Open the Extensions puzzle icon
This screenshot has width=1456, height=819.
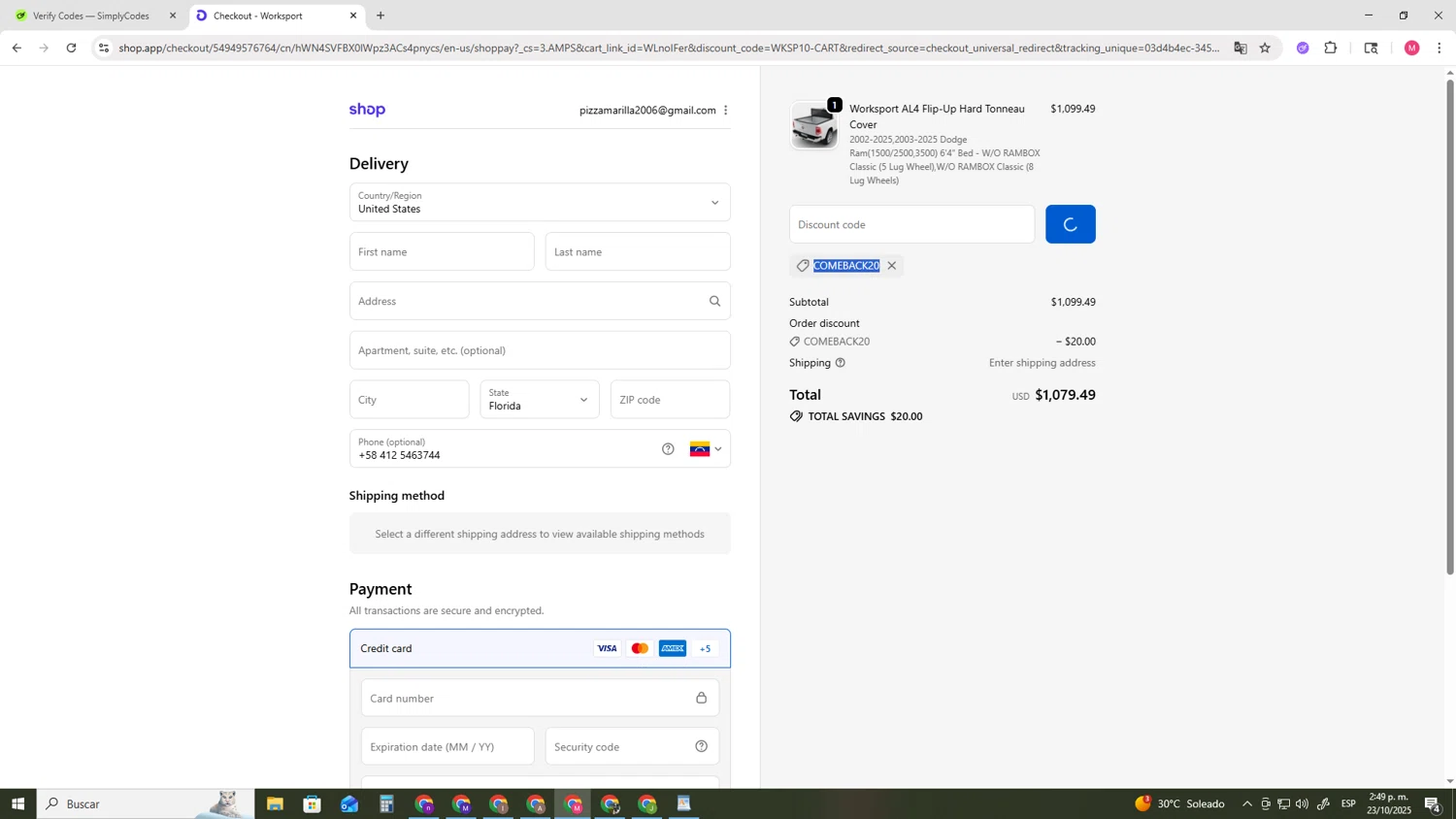(1331, 48)
